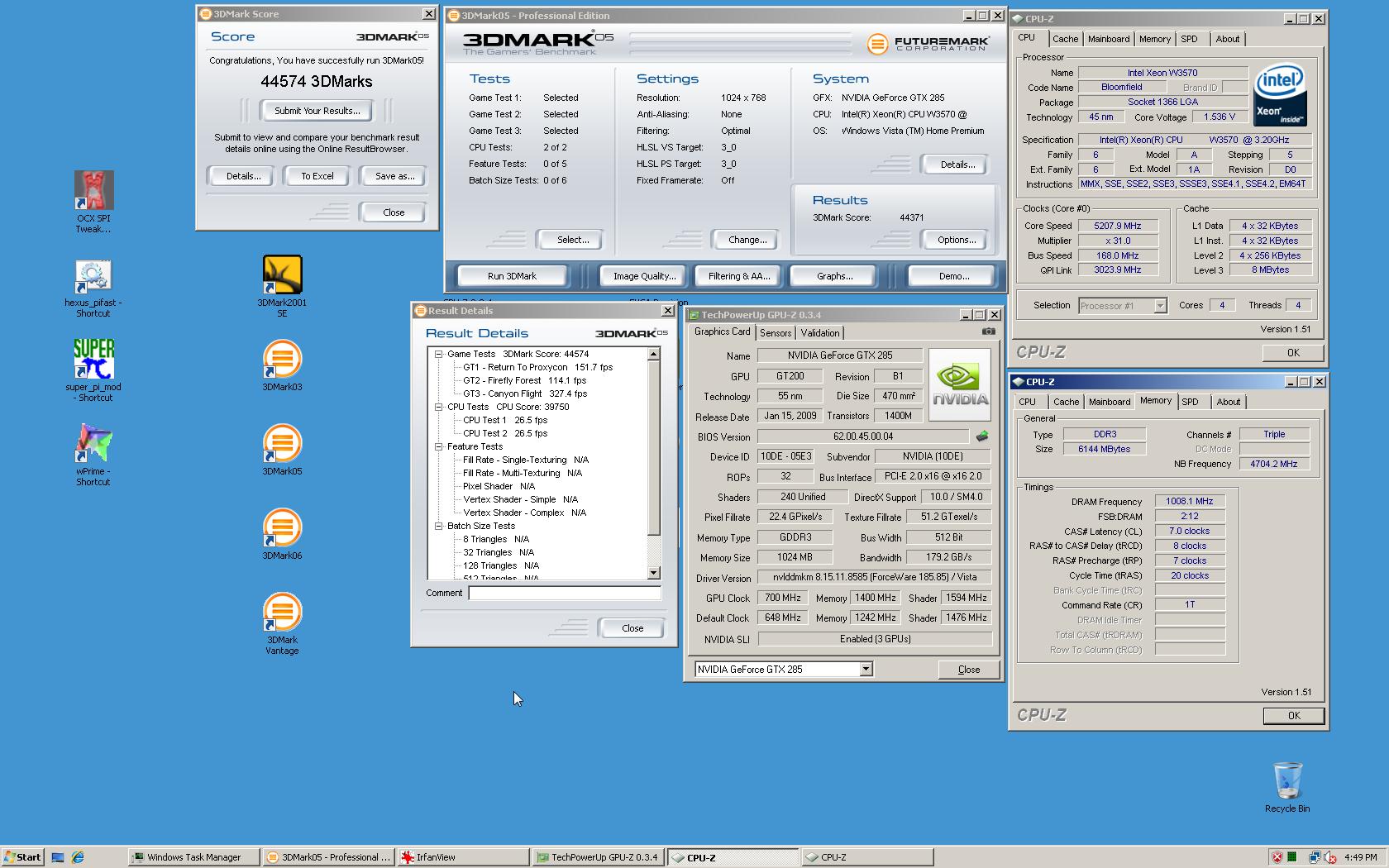This screenshot has height=868, width=1389.
Task: Open the Memory tab in top CPU-Z
Action: [x=1154, y=39]
